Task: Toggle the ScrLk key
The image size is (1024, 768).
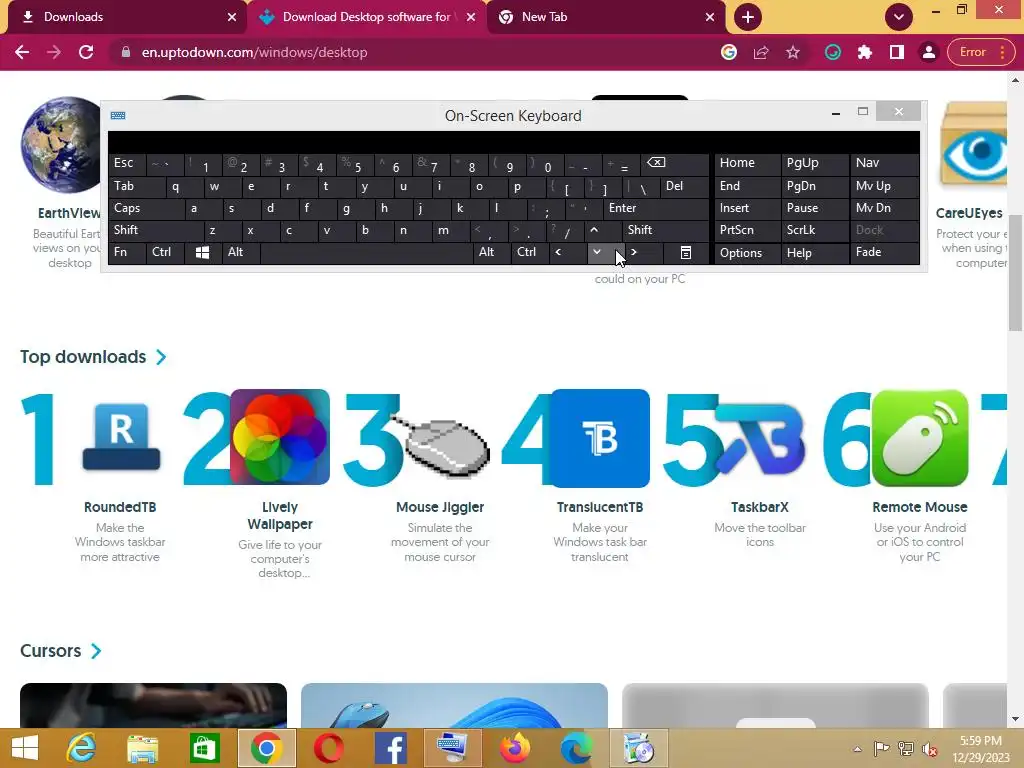Action: point(814,230)
